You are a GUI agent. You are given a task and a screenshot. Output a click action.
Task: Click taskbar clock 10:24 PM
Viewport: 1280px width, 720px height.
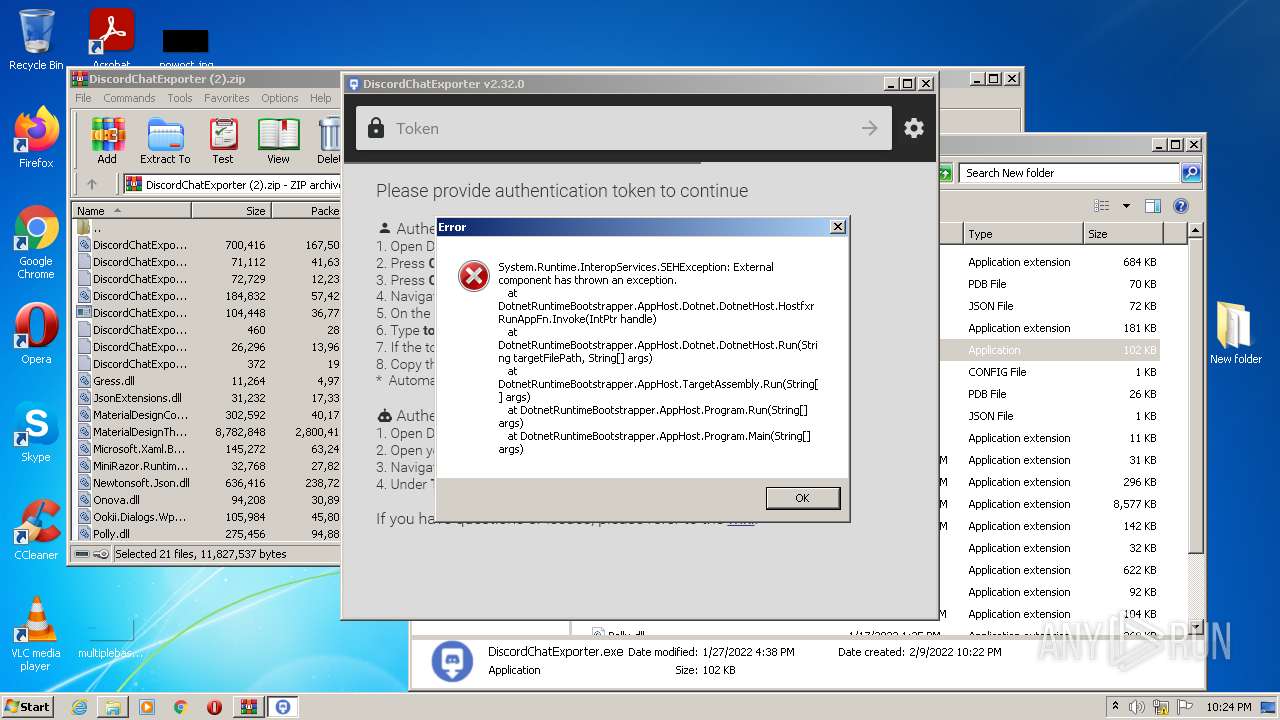tap(1228, 707)
